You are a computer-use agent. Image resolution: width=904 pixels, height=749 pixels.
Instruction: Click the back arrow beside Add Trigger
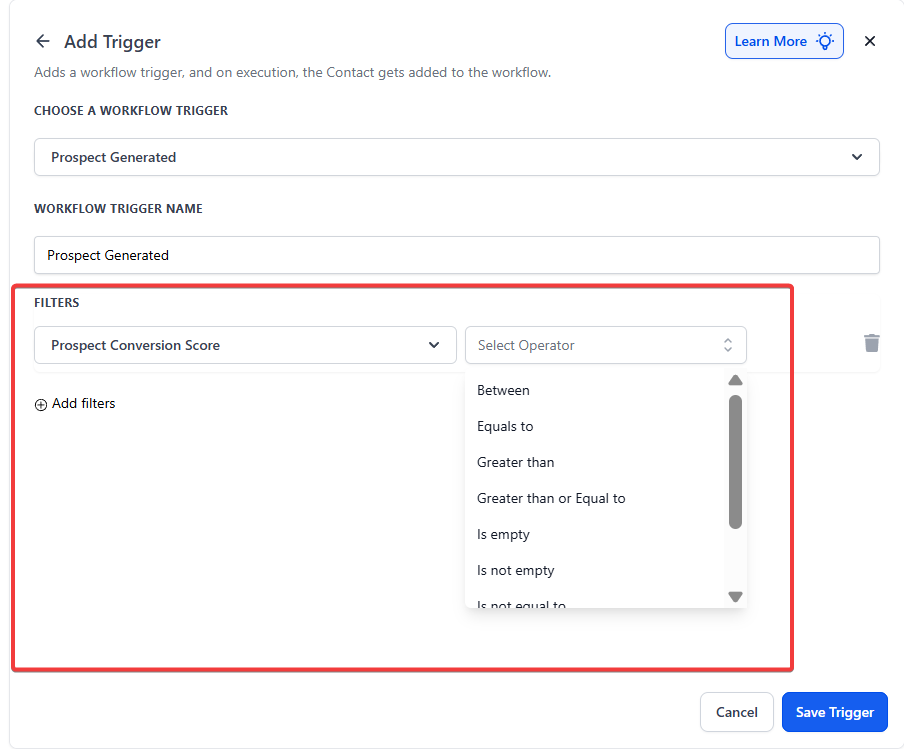coord(42,41)
